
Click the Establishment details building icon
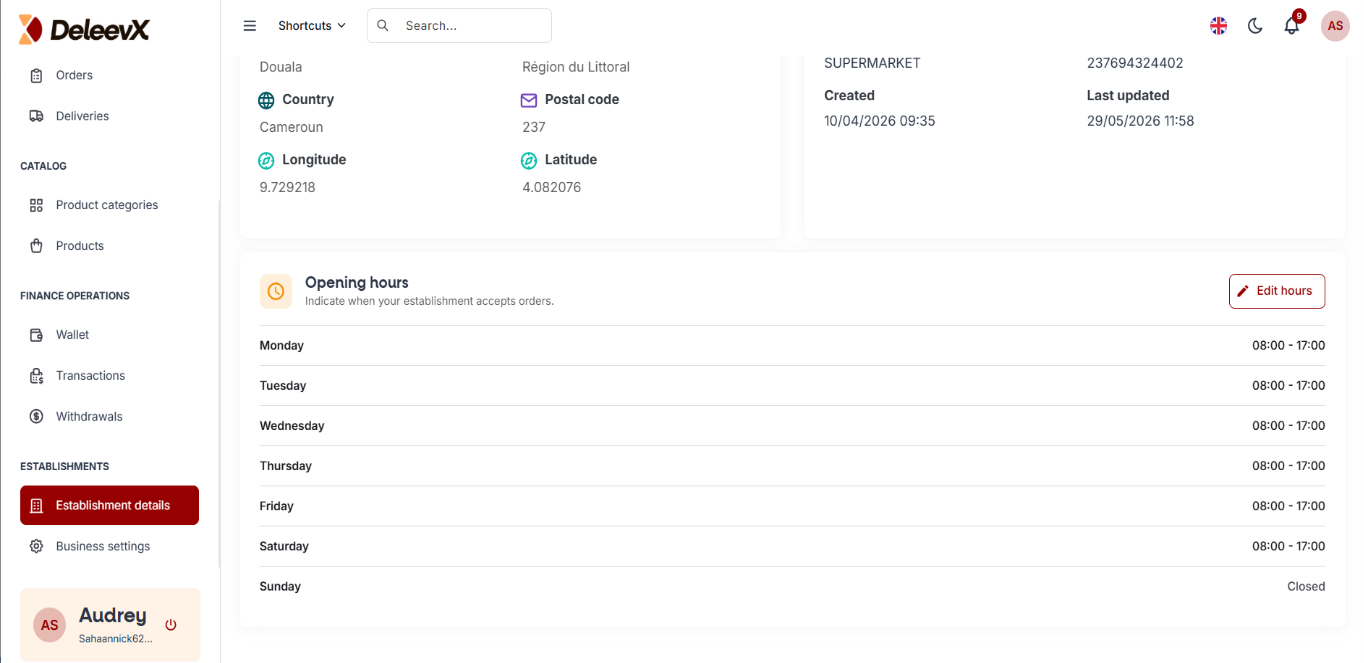37,506
